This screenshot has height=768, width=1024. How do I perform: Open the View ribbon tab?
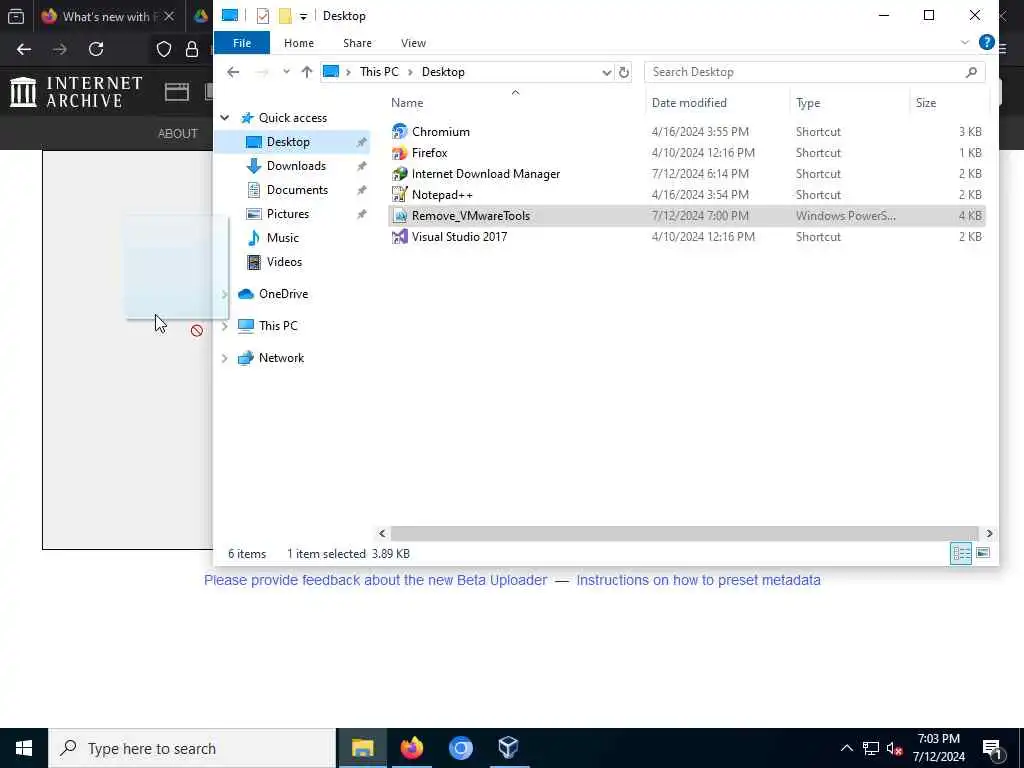click(x=413, y=42)
